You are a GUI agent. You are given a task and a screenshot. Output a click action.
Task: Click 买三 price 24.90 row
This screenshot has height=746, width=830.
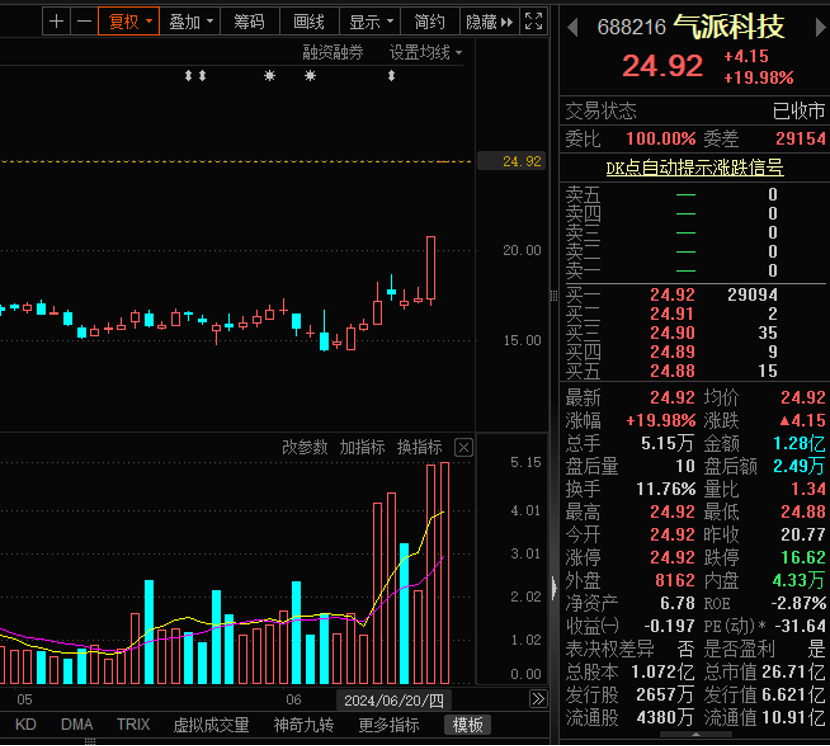click(695, 333)
